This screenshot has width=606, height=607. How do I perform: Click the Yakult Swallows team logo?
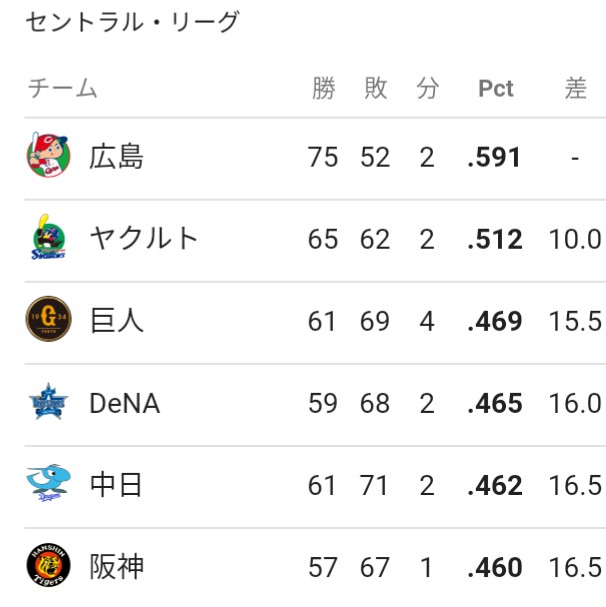(x=48, y=237)
